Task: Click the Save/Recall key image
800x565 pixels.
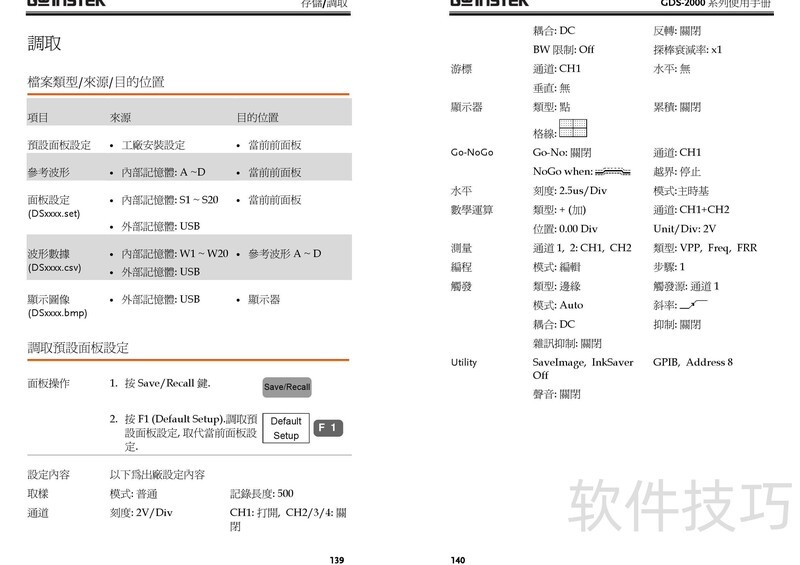Action: 287,387
